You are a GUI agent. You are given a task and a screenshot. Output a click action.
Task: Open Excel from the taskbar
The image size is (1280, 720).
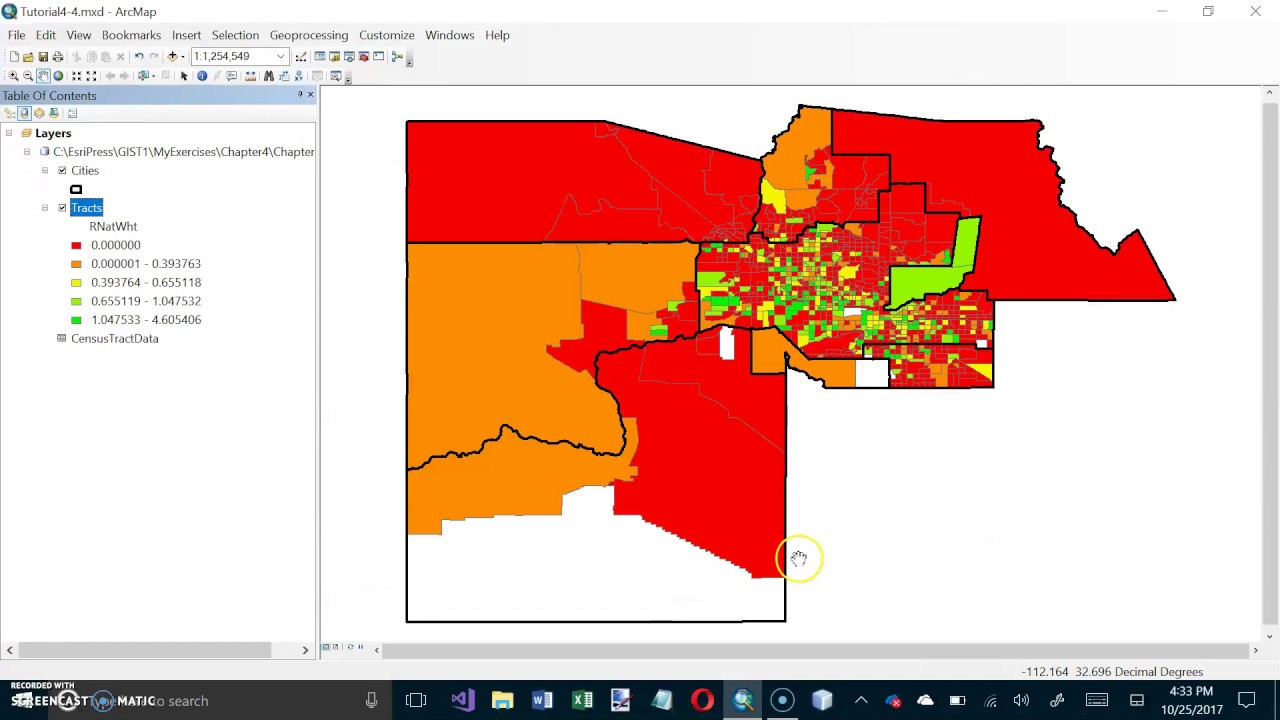(x=582, y=700)
